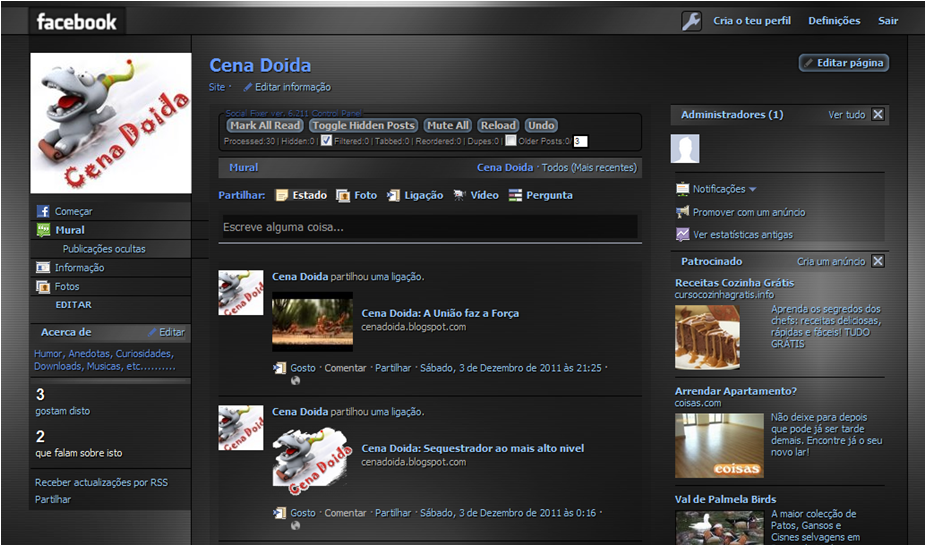
Task: Click the Ver estatísticas antigas chart icon
Action: point(683,234)
